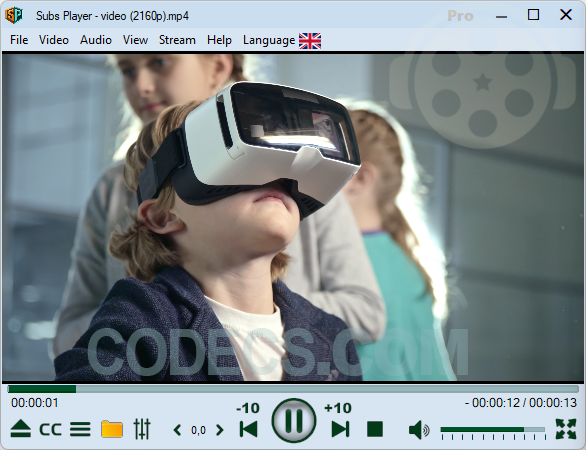Close the Subs Player window
Screen dimensions: 586x450
[x=566, y=15]
